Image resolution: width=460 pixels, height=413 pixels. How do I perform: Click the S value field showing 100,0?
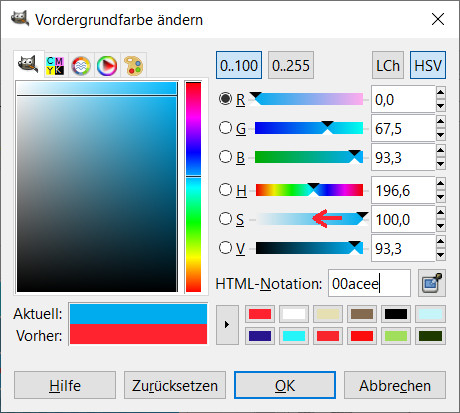tap(403, 219)
